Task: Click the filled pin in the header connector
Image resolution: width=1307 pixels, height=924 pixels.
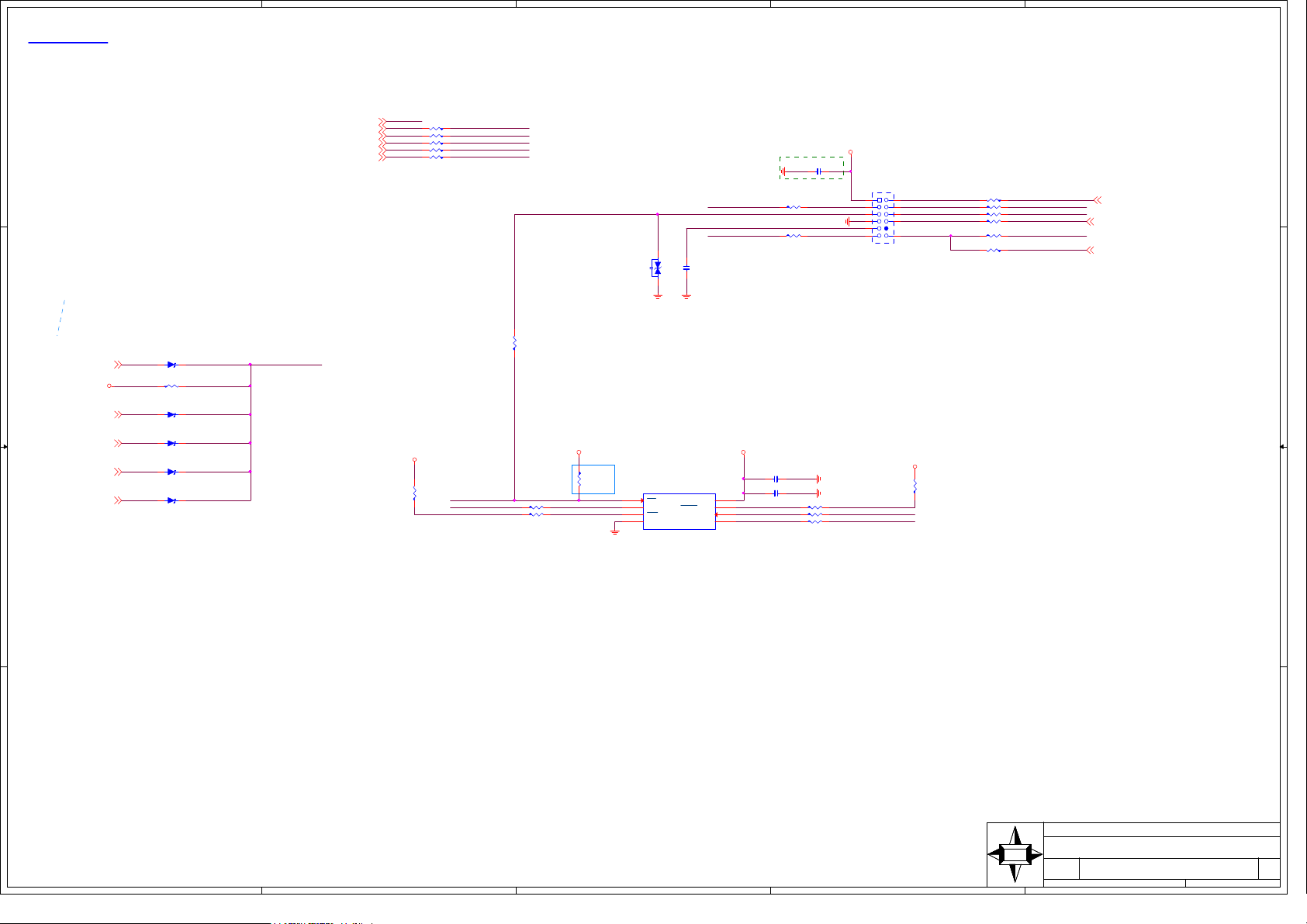Action: (887, 229)
